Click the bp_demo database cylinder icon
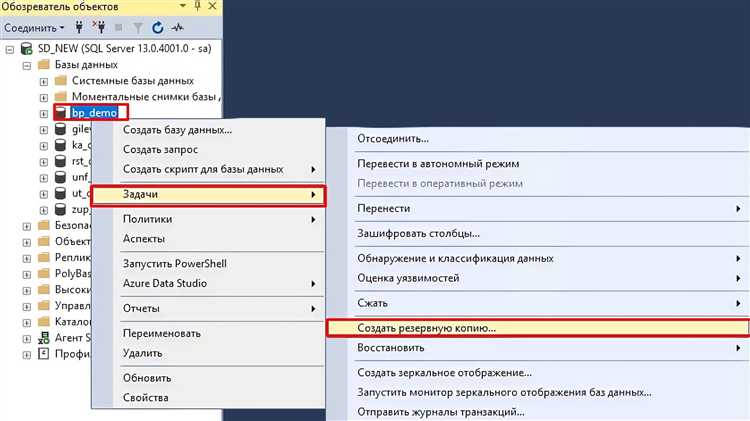The image size is (750, 421). tap(60, 113)
